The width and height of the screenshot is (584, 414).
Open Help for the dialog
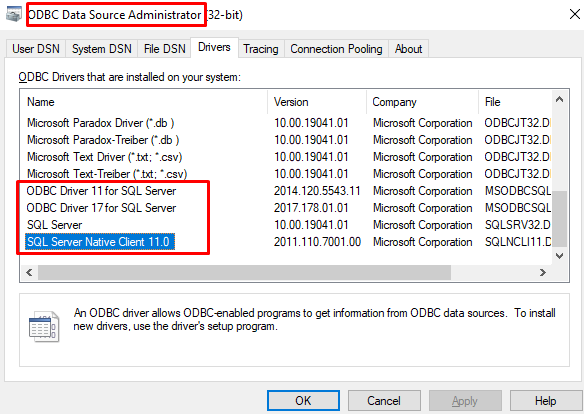[x=546, y=401]
